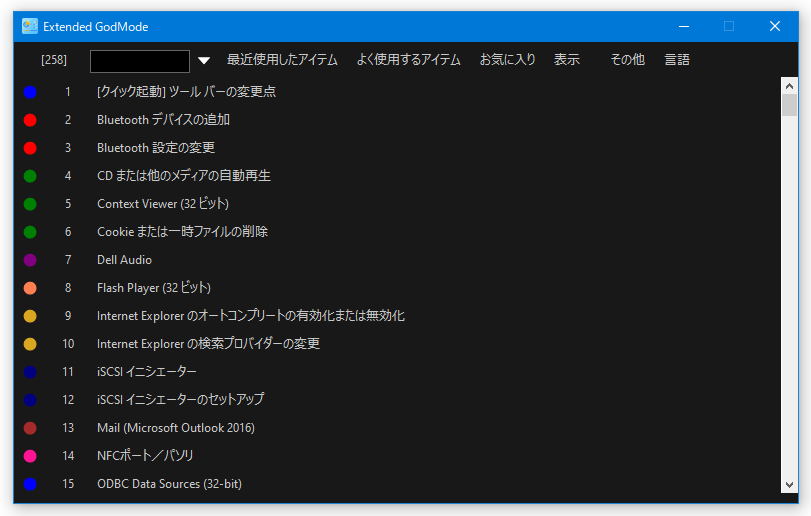This screenshot has height=516, width=811.
Task: Click the scrollbar down arrow
Action: [x=789, y=484]
